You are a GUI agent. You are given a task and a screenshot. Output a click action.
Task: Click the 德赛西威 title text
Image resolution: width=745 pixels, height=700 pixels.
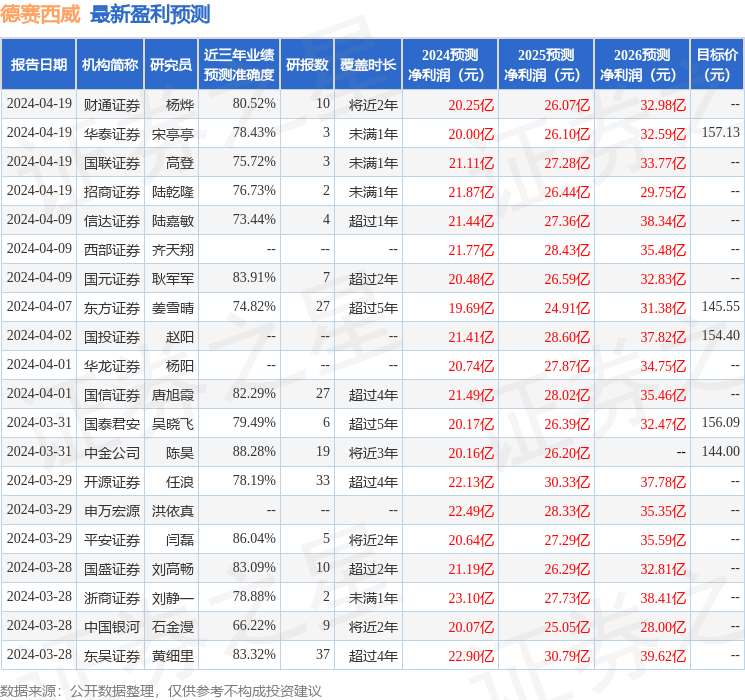pyautogui.click(x=40, y=14)
